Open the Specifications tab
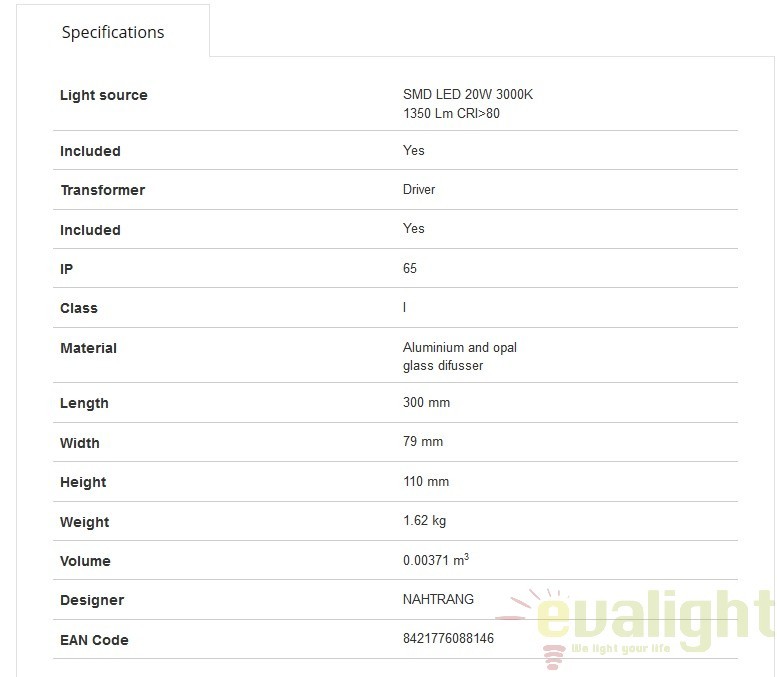 point(113,32)
